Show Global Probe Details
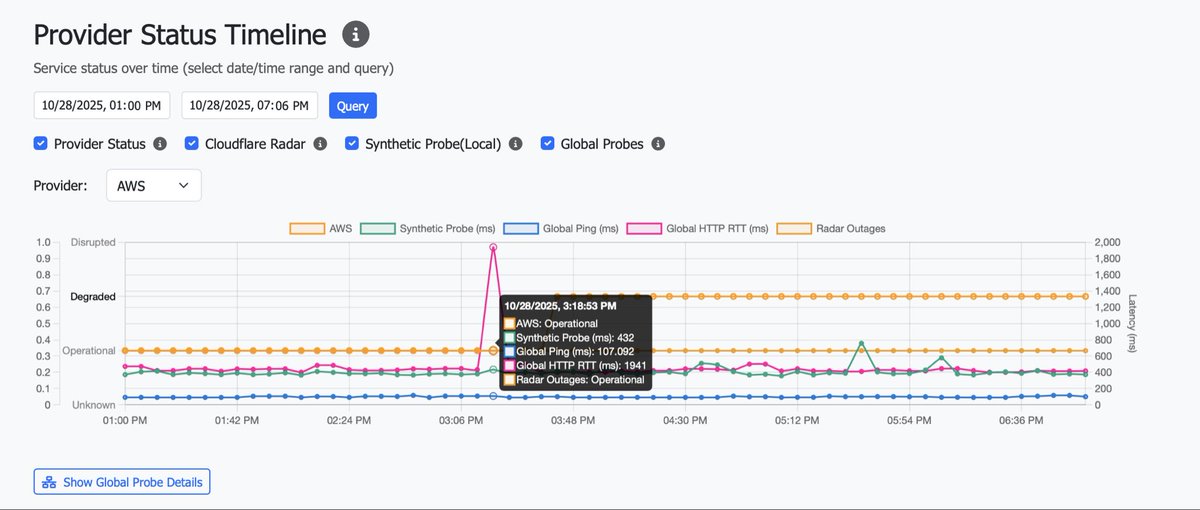1200x510 pixels. pyautogui.click(x=122, y=482)
